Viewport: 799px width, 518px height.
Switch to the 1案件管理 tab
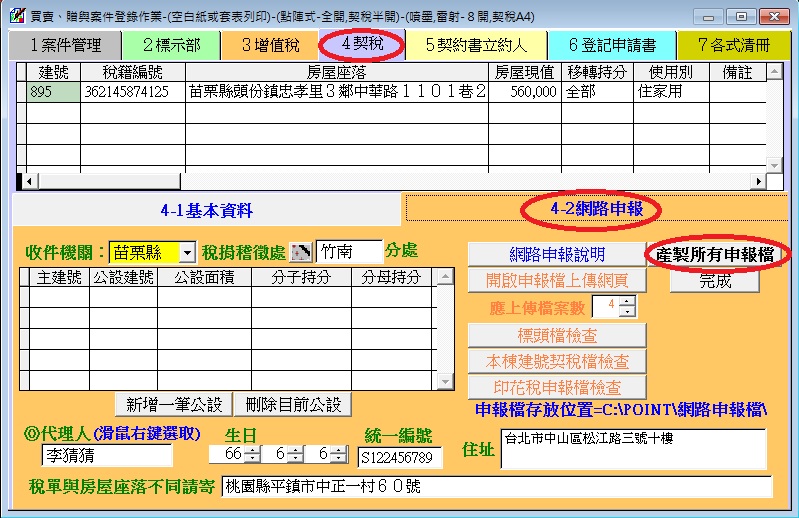65,45
